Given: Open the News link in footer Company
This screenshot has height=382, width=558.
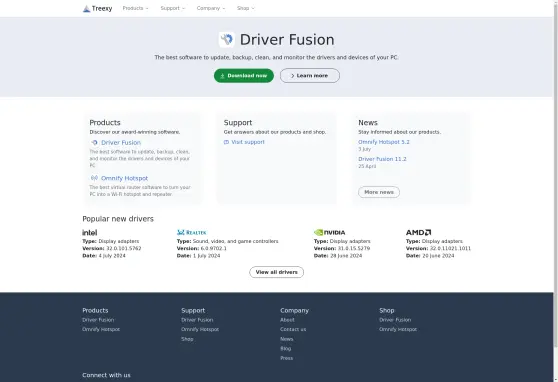Looking at the screenshot, I should (x=286, y=339).
